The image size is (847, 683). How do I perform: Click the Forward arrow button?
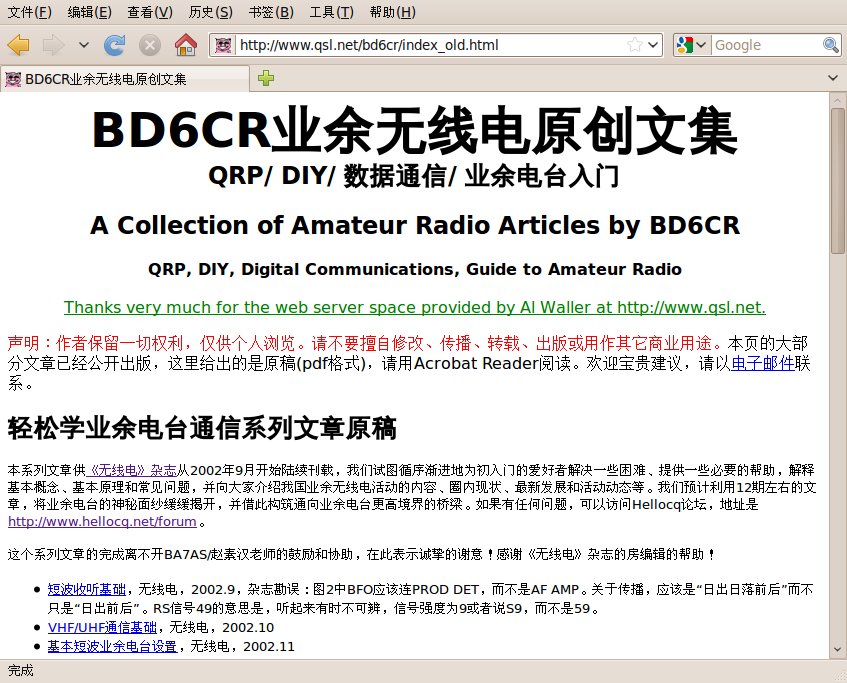point(53,45)
